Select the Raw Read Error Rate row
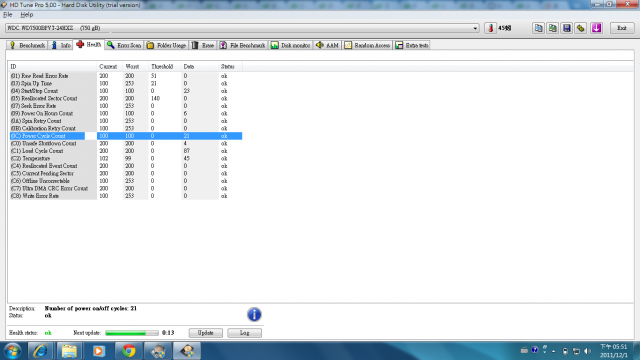The image size is (640, 360). (x=126, y=76)
